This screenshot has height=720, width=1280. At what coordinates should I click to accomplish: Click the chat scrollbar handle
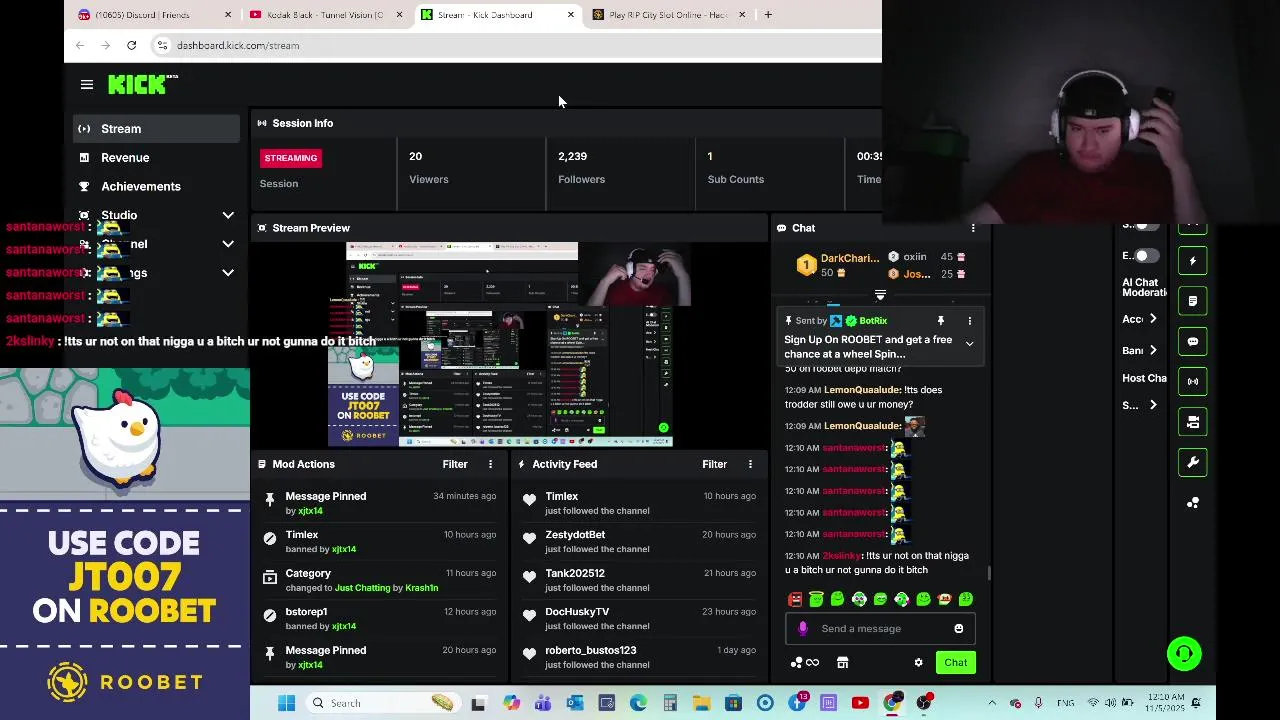coord(989,573)
